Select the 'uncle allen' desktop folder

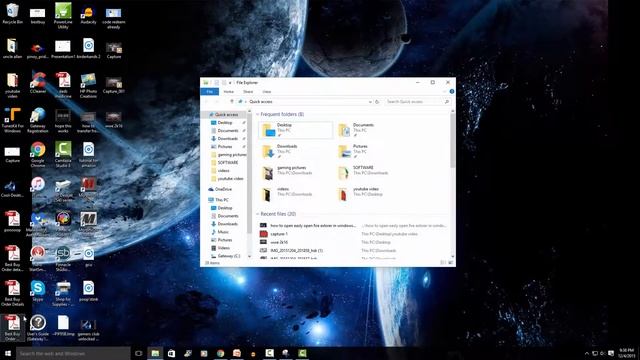[12, 48]
